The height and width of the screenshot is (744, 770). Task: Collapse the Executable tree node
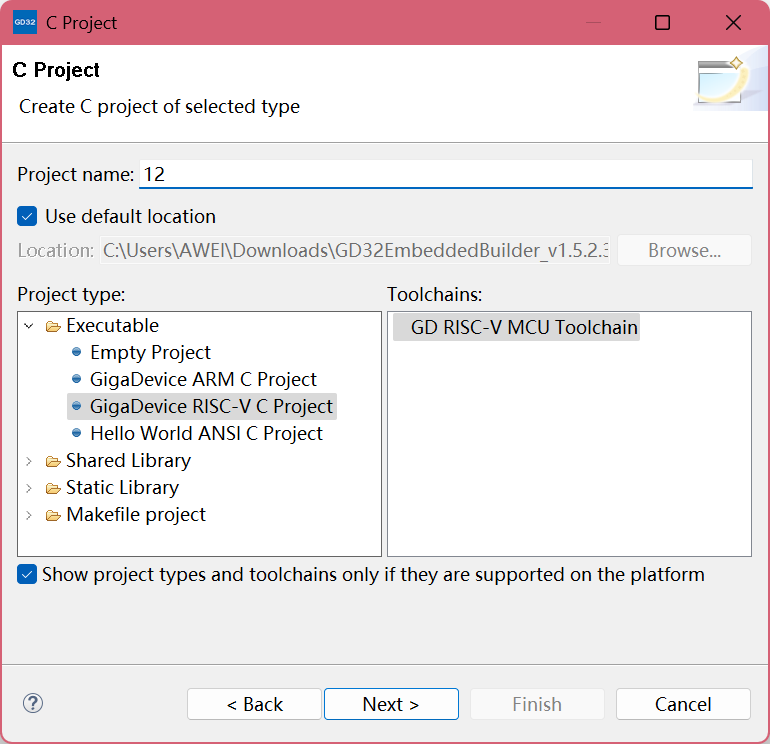click(x=29, y=326)
